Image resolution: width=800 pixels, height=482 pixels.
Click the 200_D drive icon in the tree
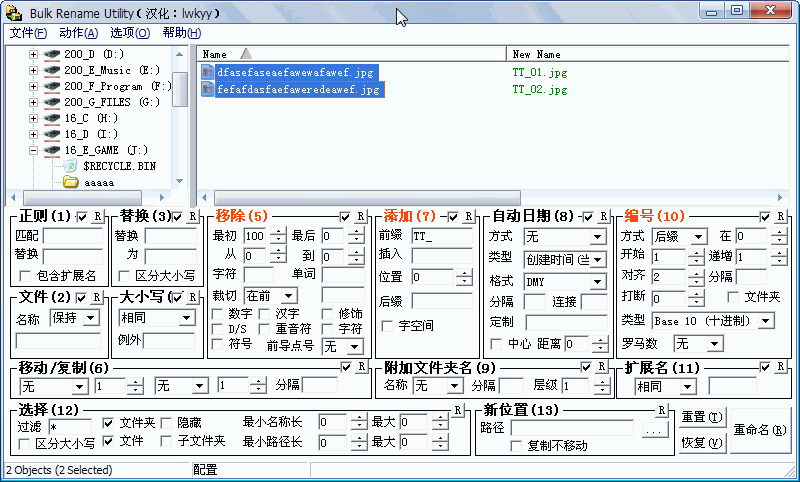(x=52, y=54)
